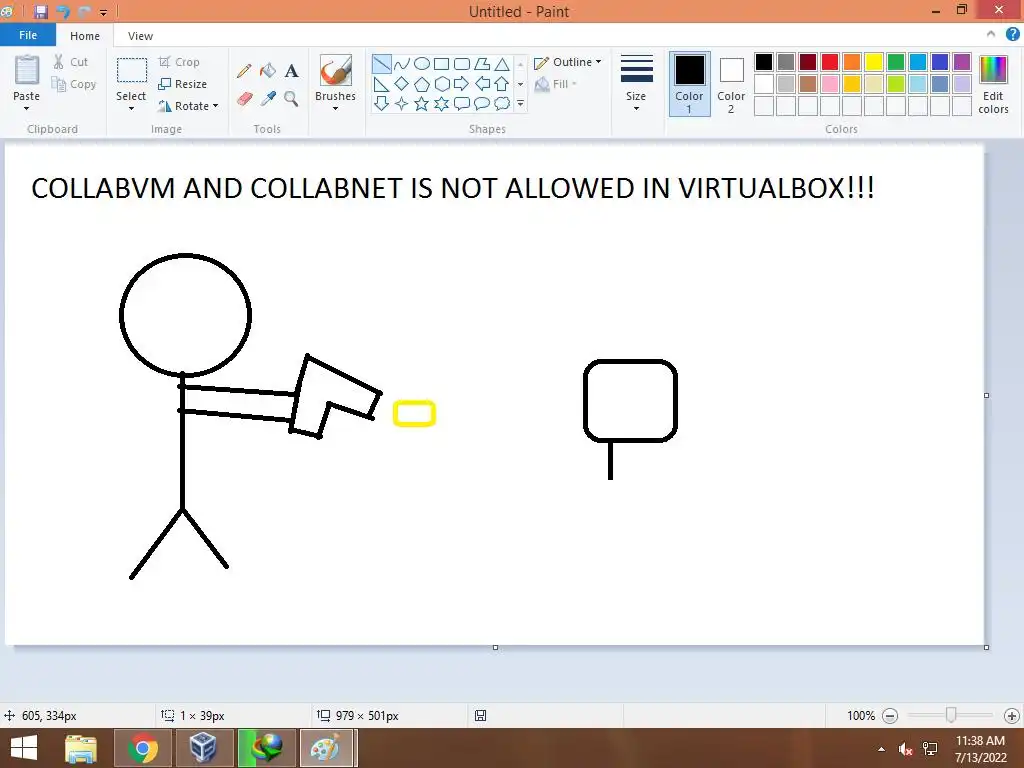Collapse the ribbon with chevron
The image size is (1024, 768).
tap(991, 35)
